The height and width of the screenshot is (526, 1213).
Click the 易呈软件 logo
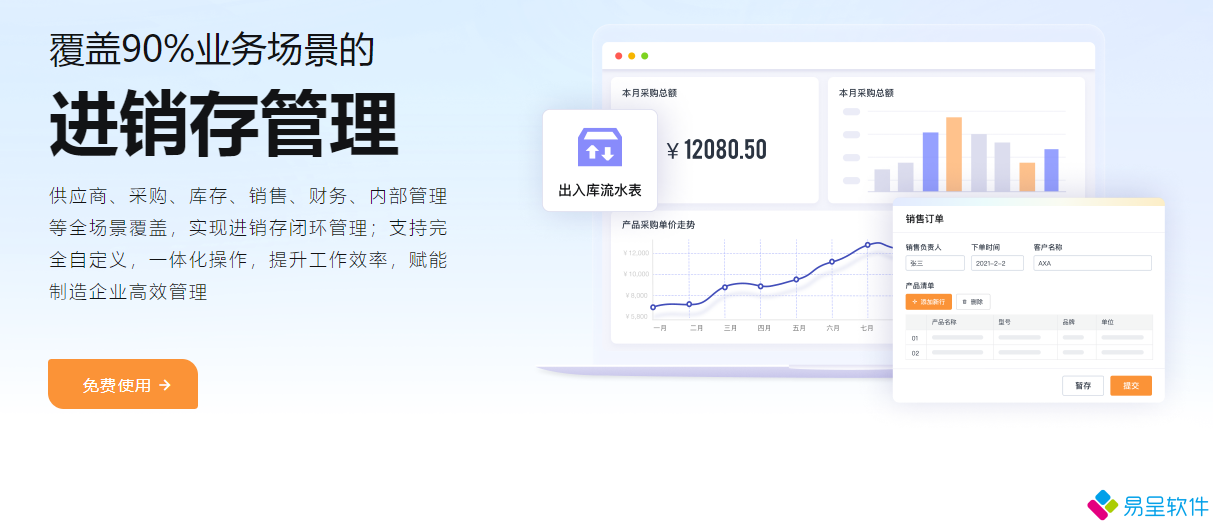1149,505
